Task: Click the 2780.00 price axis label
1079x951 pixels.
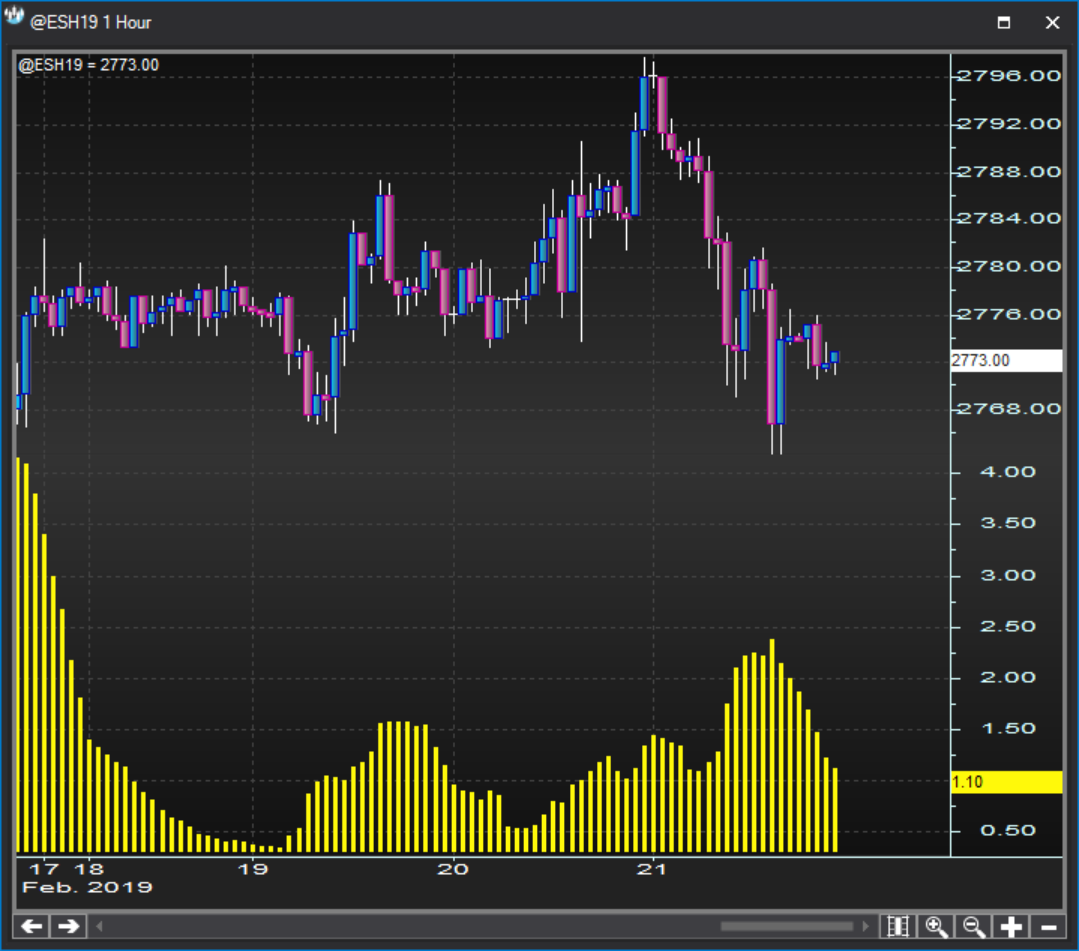Action: click(1009, 266)
